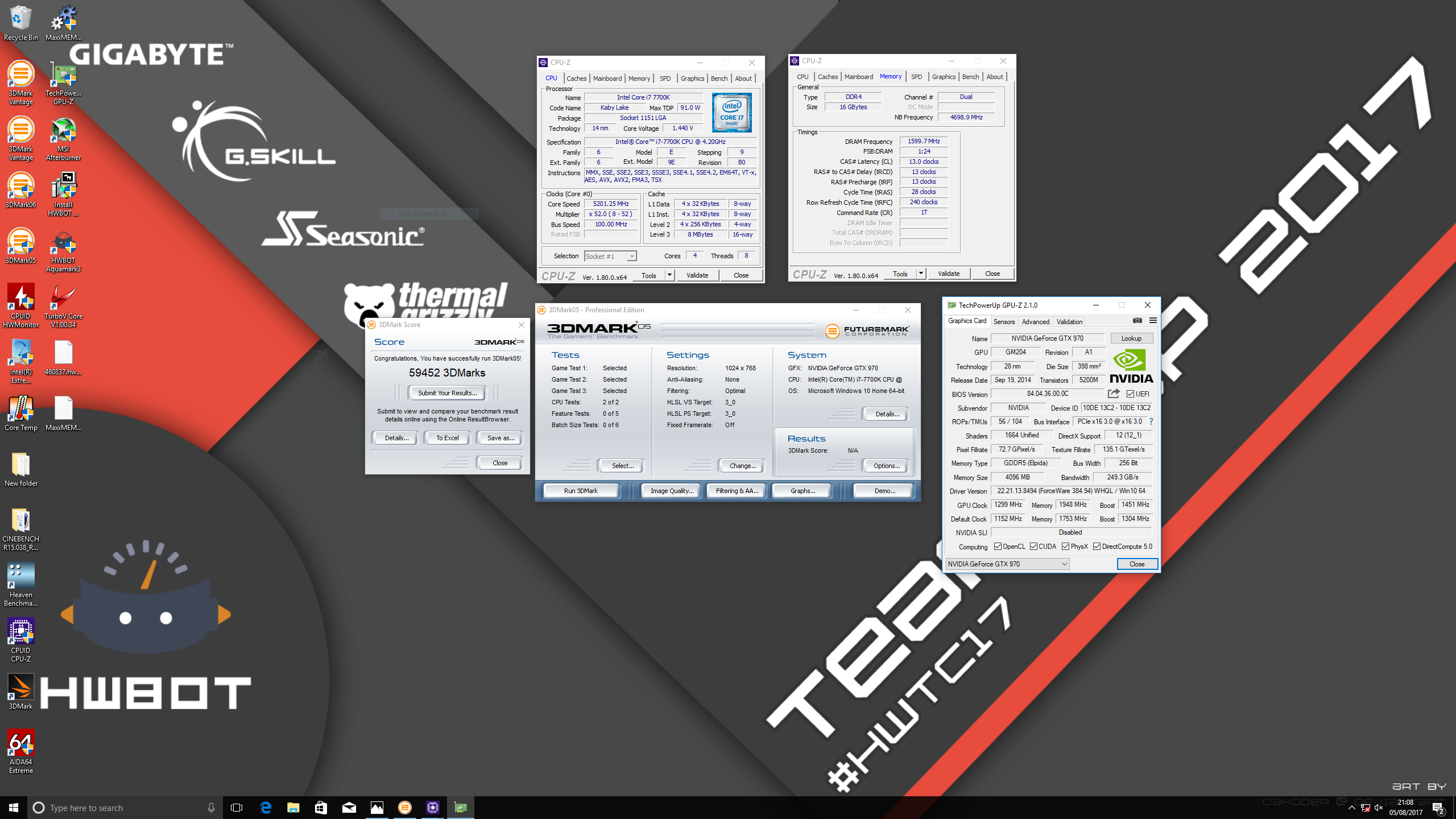Open 3DMark06 desktop shortcut
This screenshot has height=819, width=1456.
(x=21, y=191)
